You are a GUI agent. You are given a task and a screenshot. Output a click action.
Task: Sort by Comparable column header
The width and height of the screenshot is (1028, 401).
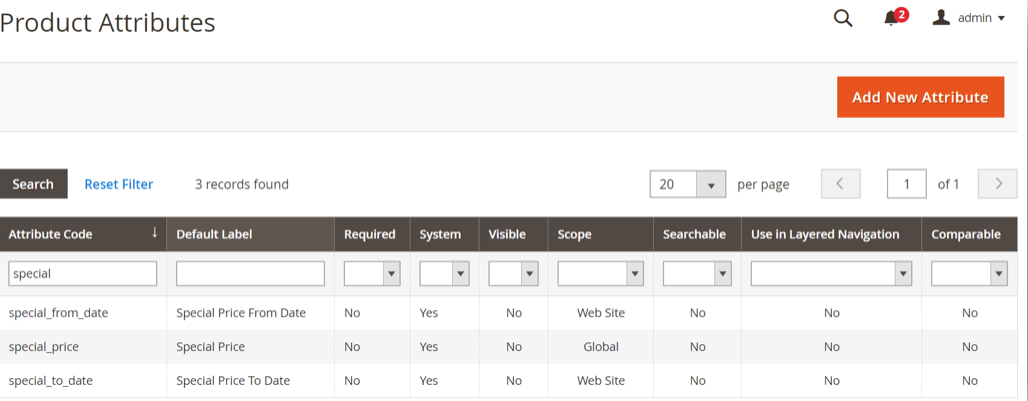pos(969,234)
